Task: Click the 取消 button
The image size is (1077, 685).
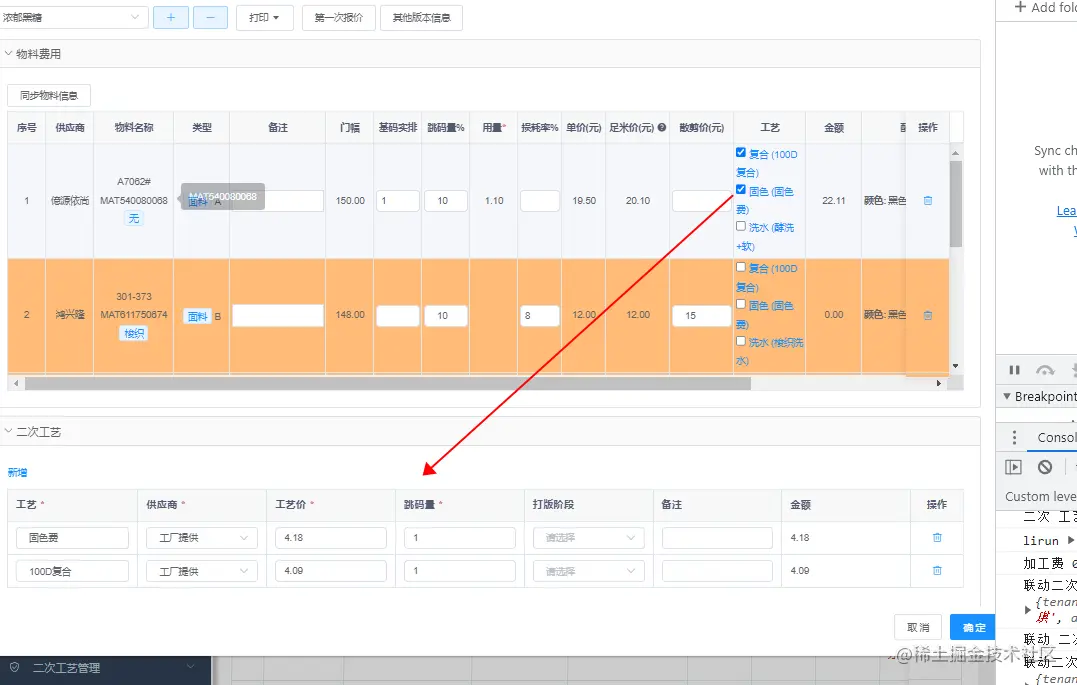Action: point(918,627)
